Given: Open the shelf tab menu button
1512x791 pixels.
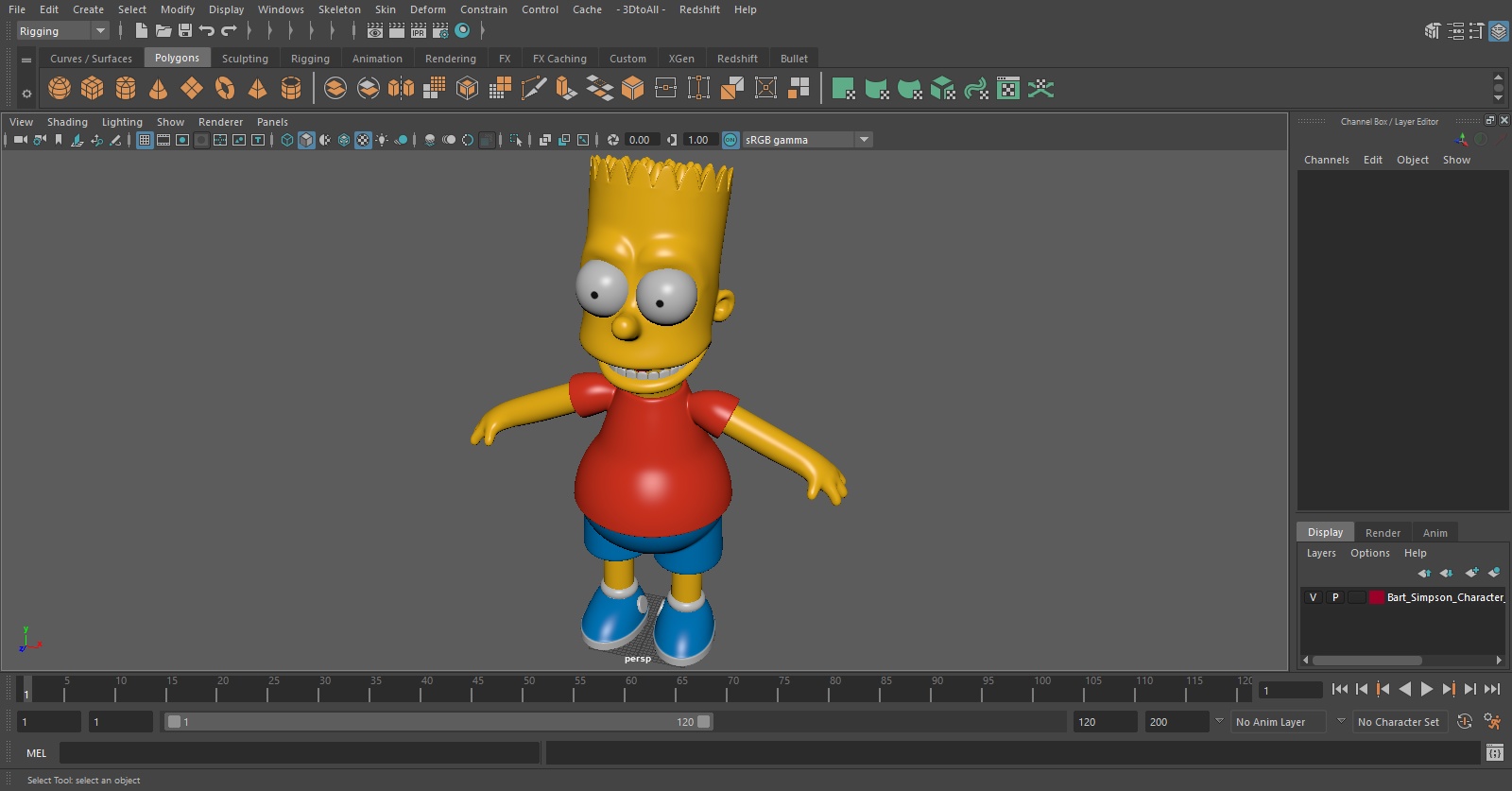Looking at the screenshot, I should pos(26,60).
